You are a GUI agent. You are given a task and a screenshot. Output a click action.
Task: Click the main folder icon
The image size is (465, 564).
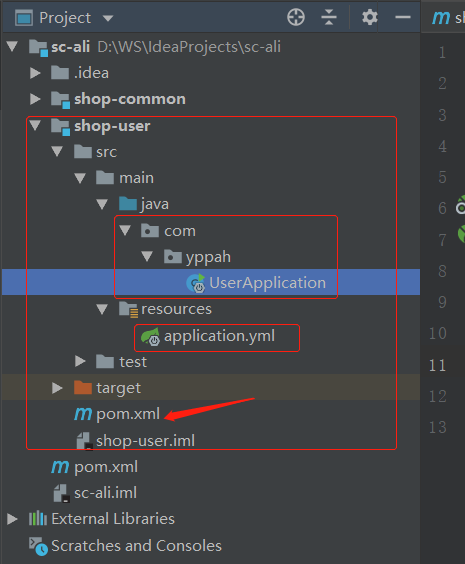[105, 178]
